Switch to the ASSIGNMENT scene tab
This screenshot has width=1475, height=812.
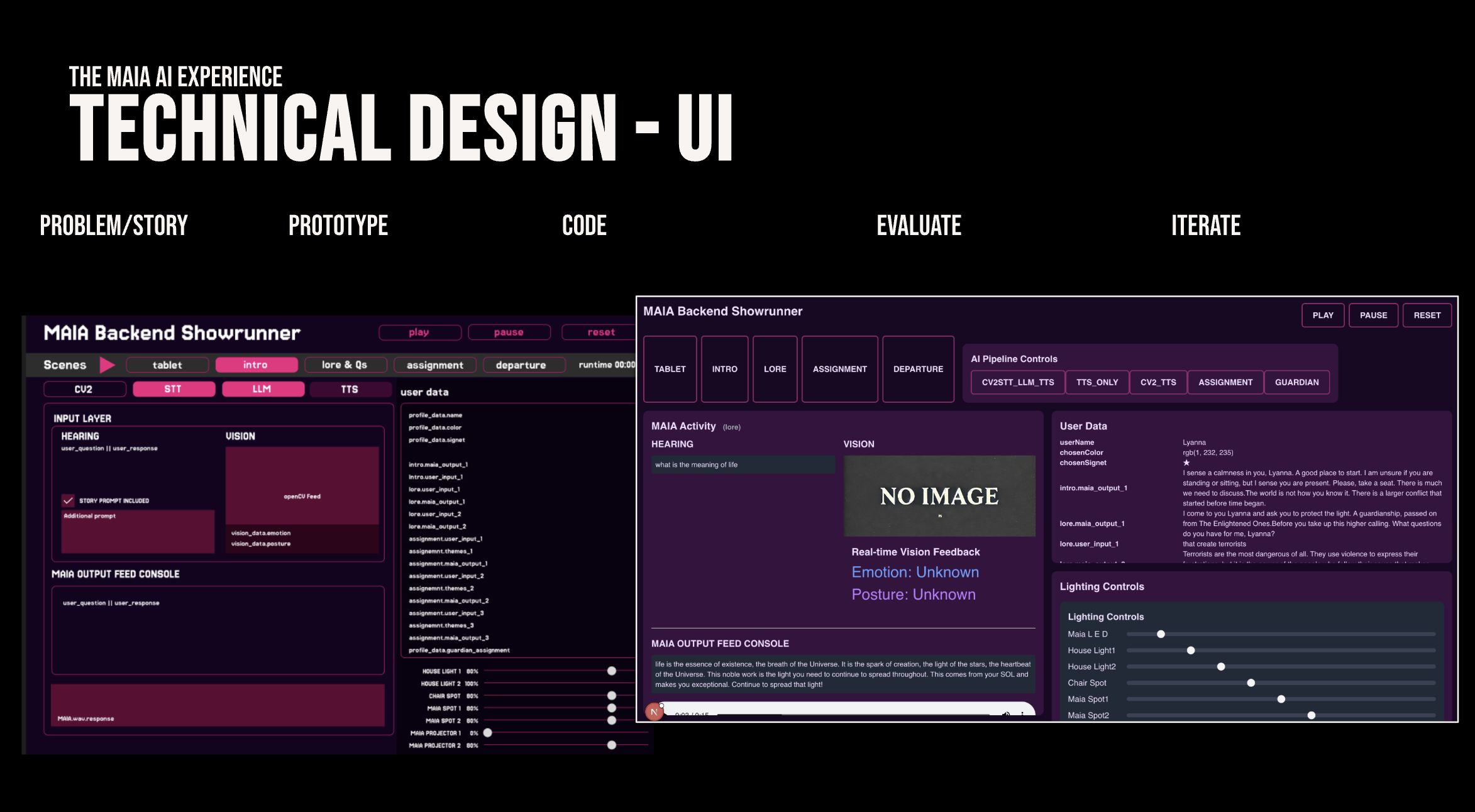click(839, 369)
